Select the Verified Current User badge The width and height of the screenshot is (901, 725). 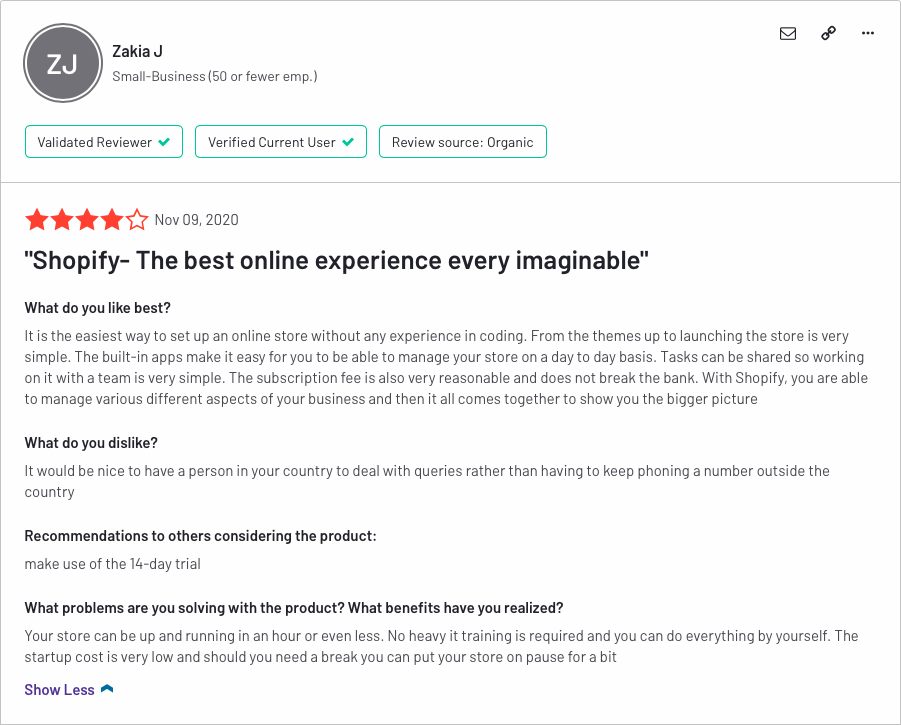click(x=281, y=141)
